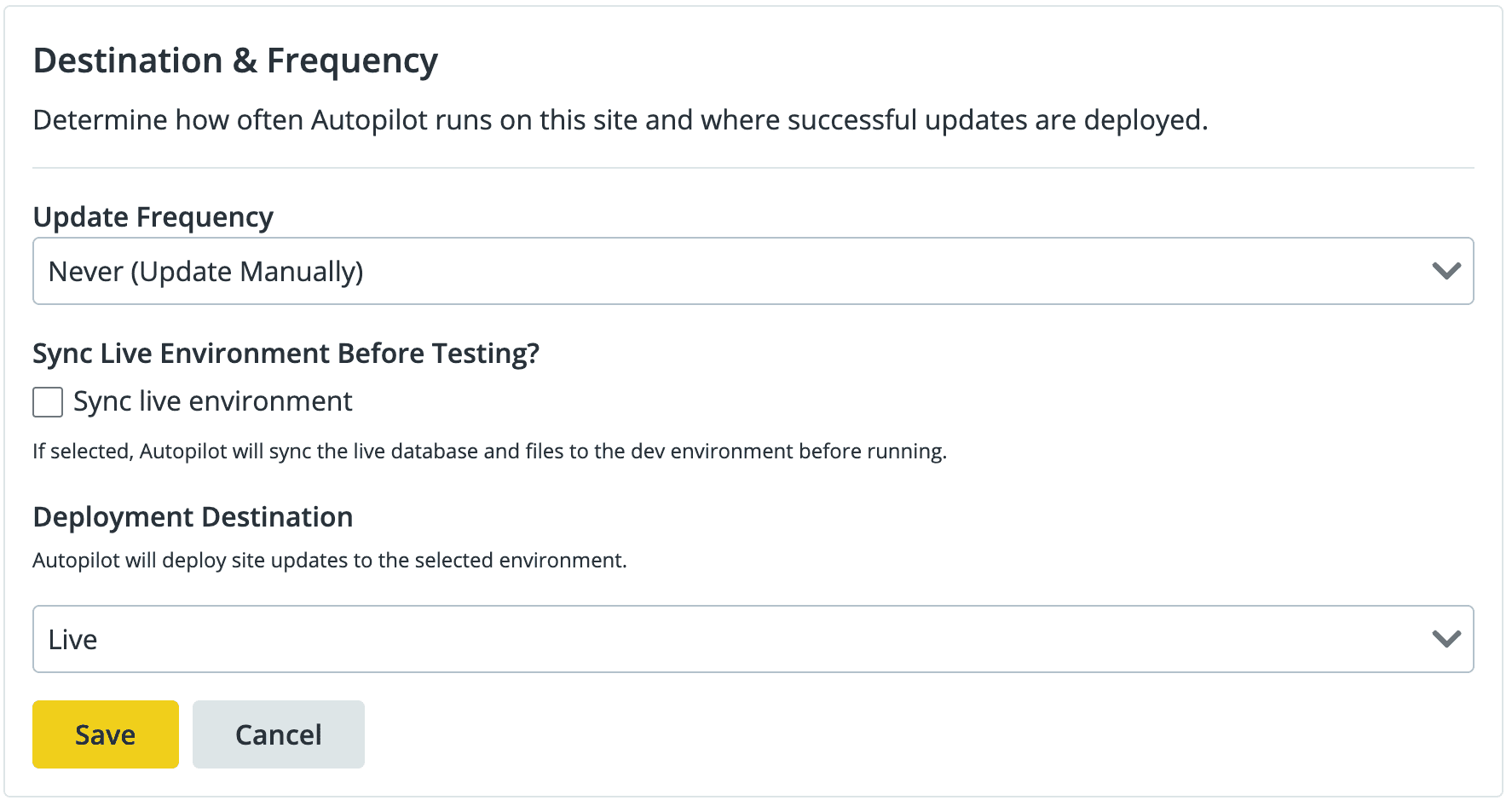Click the 'Live' destination value text
This screenshot has height=806, width=1512.
[72, 640]
